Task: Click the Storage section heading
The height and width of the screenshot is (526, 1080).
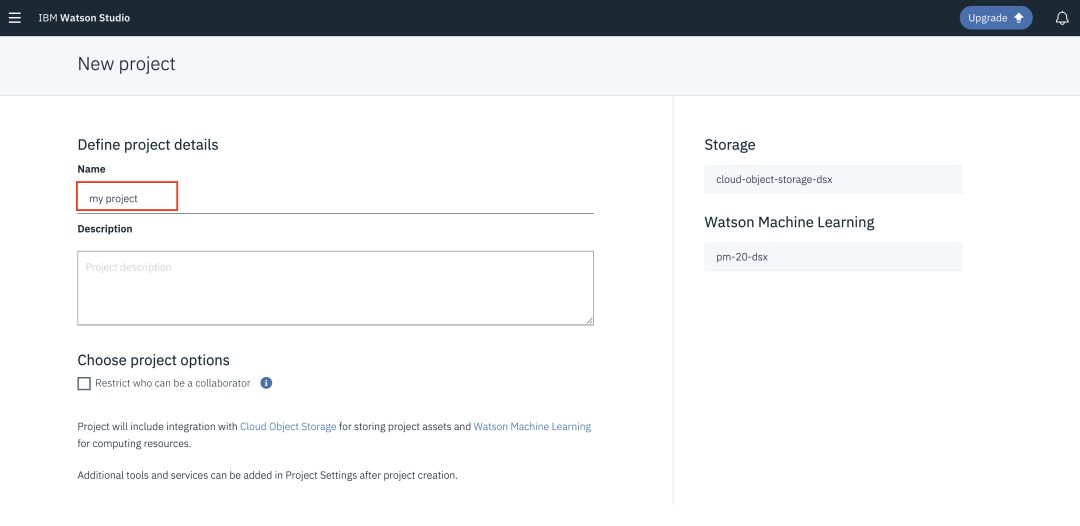Action: [x=730, y=145]
